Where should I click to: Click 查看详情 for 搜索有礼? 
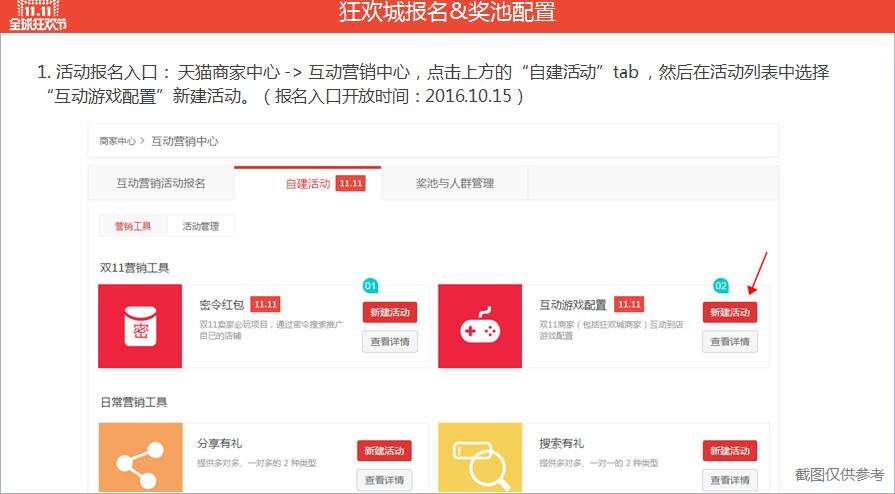730,480
